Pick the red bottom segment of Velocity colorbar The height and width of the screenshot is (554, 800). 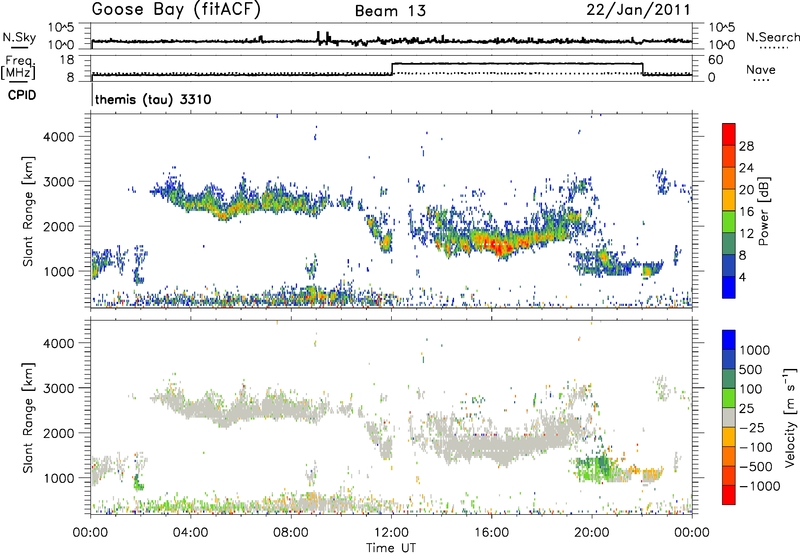(x=729, y=494)
